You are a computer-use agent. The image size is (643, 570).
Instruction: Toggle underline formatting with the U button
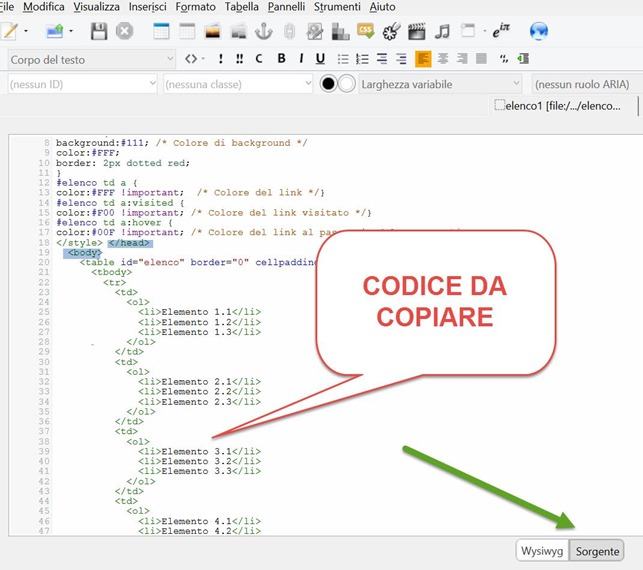[x=320, y=59]
